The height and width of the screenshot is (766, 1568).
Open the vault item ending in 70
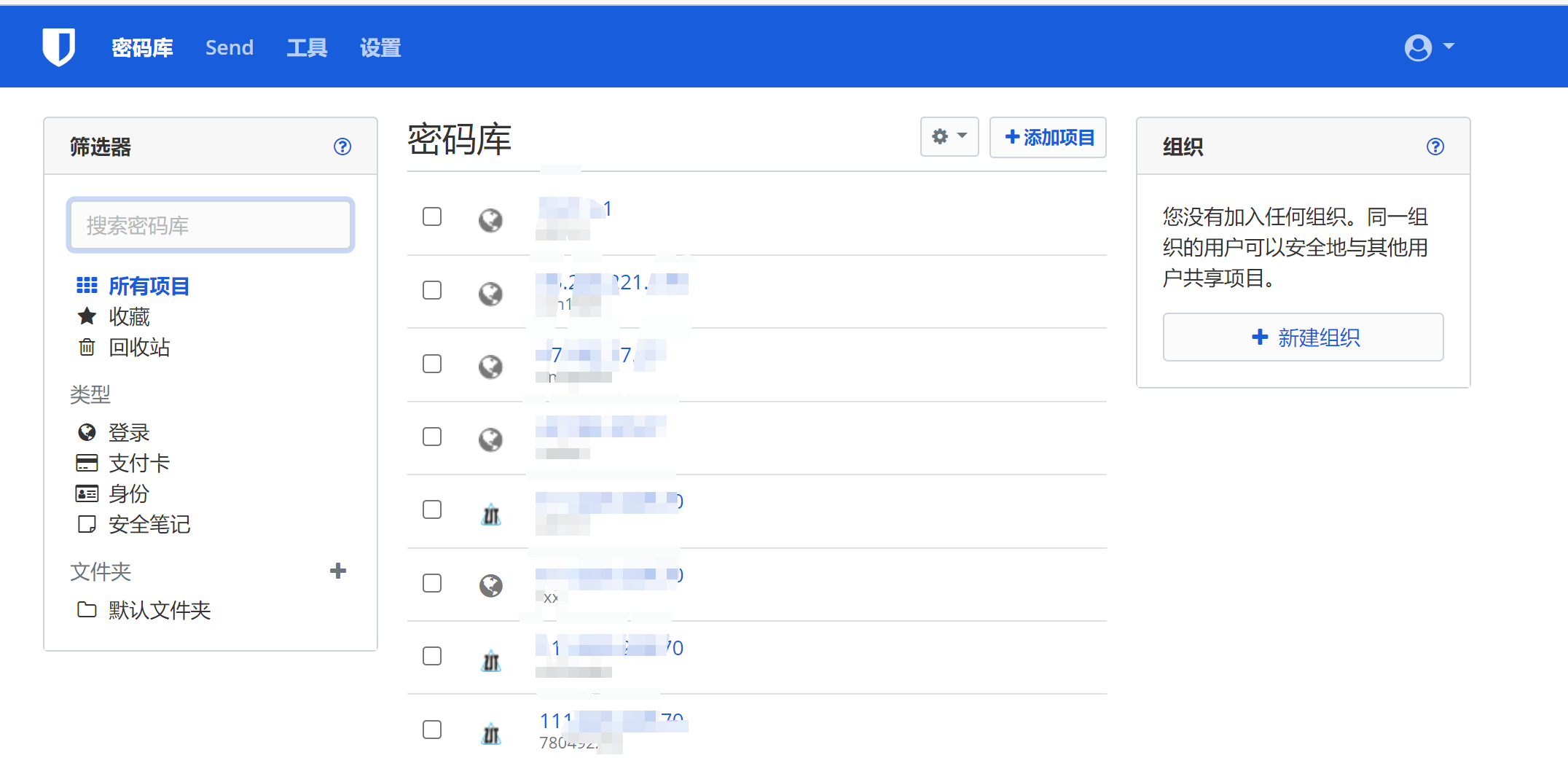611,647
